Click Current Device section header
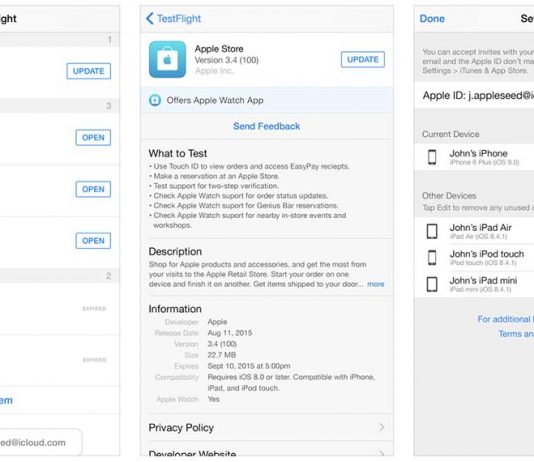534x462 pixels. [451, 134]
